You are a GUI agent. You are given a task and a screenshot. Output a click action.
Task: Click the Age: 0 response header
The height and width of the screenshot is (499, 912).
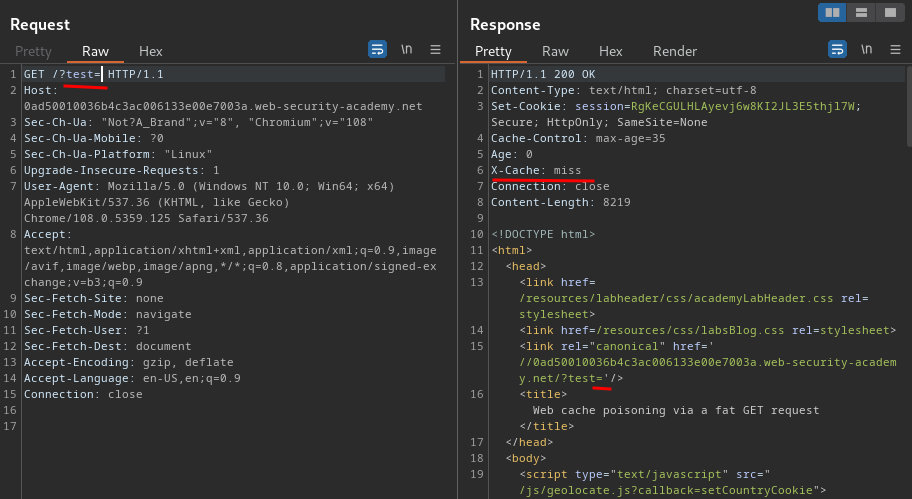[512, 154]
